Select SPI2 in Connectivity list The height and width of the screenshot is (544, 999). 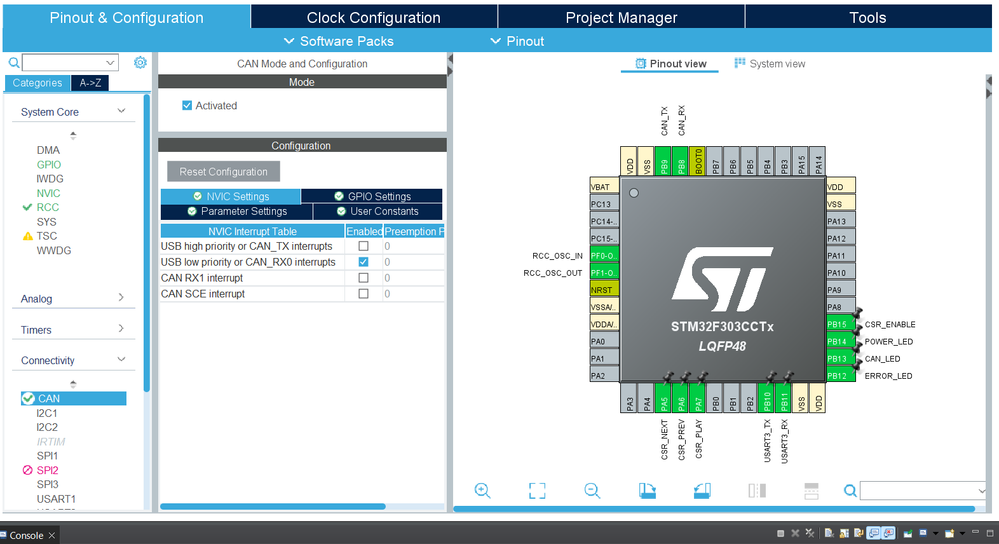click(x=47, y=470)
